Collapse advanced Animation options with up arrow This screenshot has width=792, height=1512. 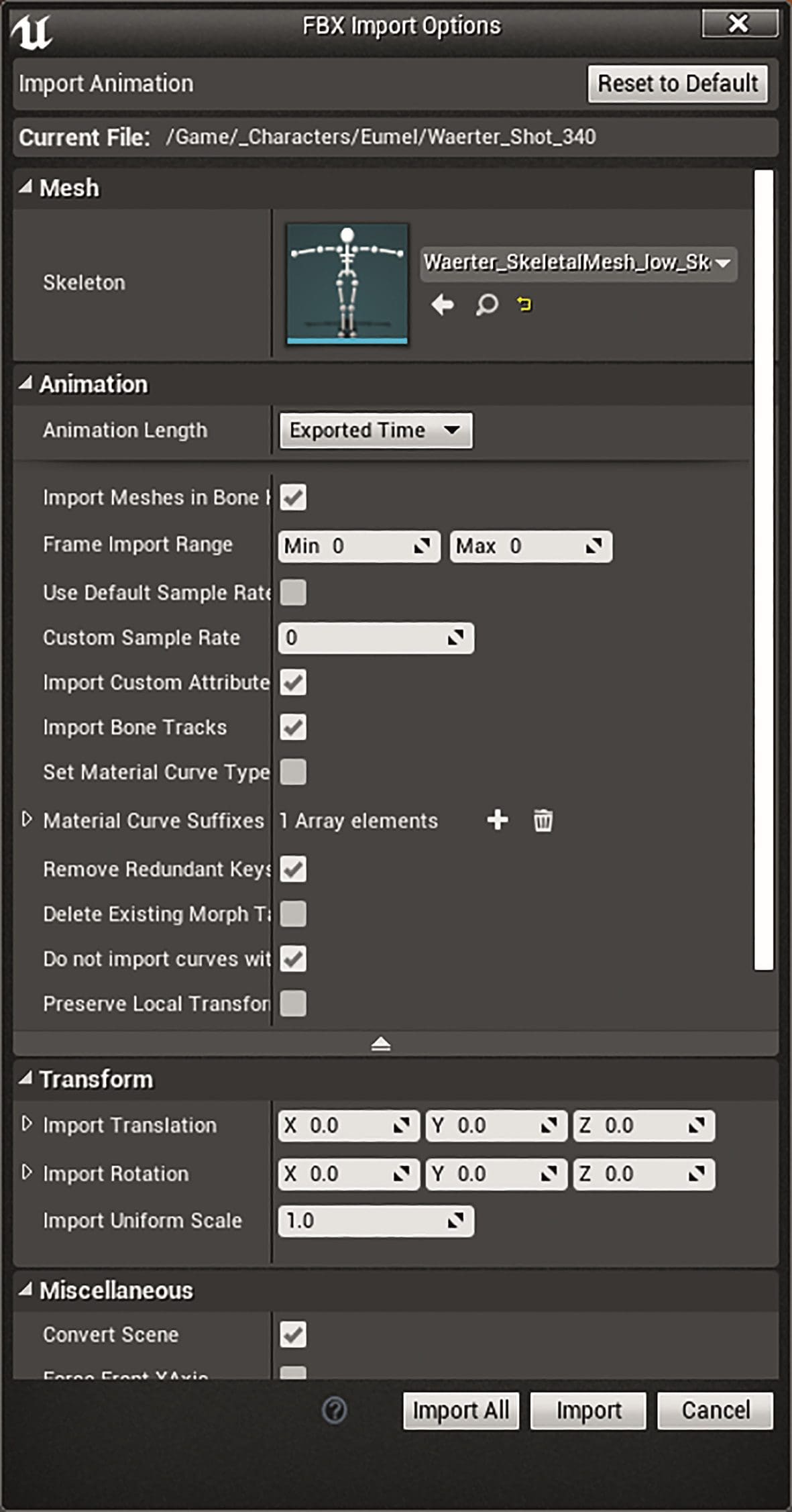click(381, 1044)
